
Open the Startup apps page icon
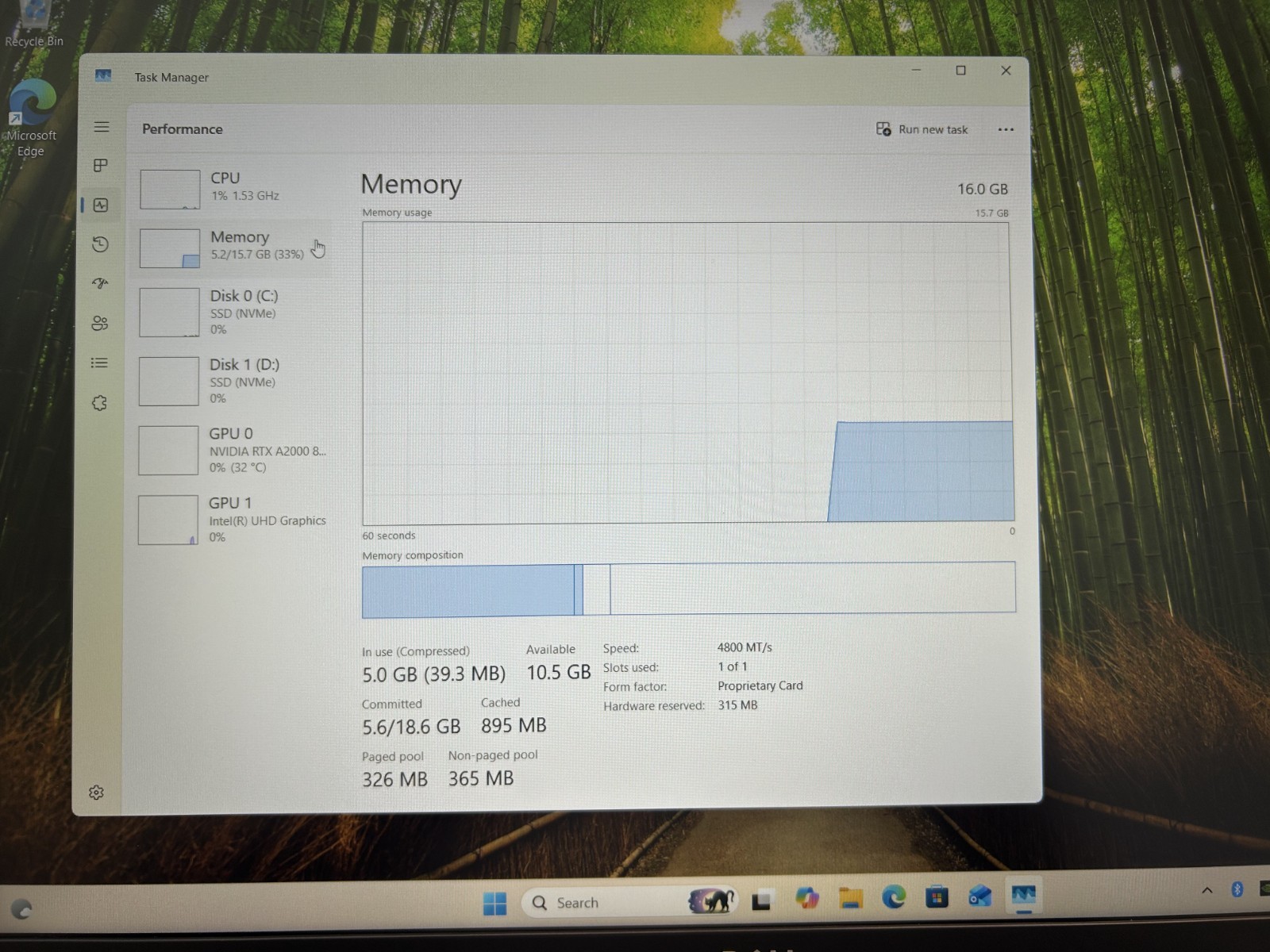[100, 283]
